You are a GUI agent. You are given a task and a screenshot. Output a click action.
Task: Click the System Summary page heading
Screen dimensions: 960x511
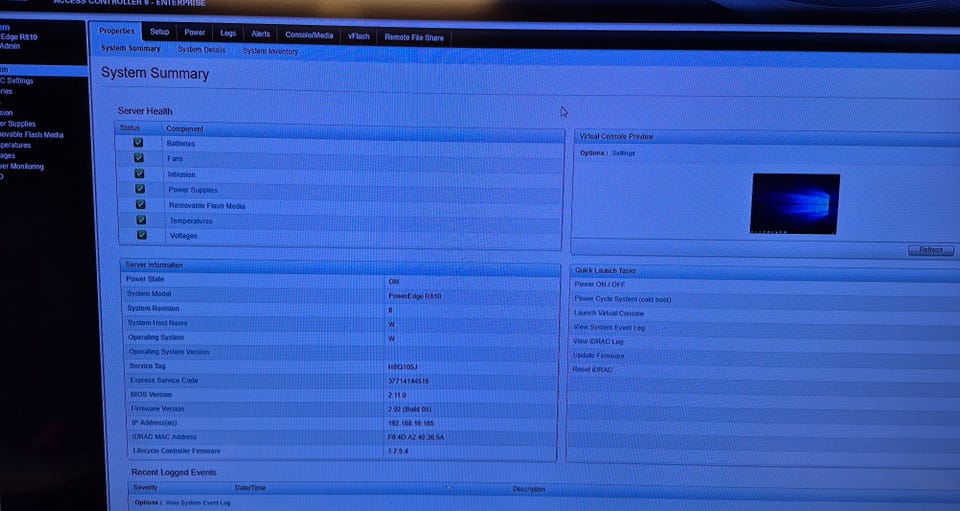pyautogui.click(x=155, y=73)
